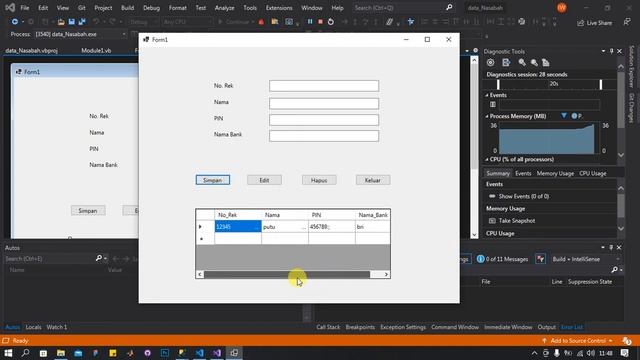The image size is (640, 360).
Task: Open the Immediate Window tab
Action: (508, 327)
